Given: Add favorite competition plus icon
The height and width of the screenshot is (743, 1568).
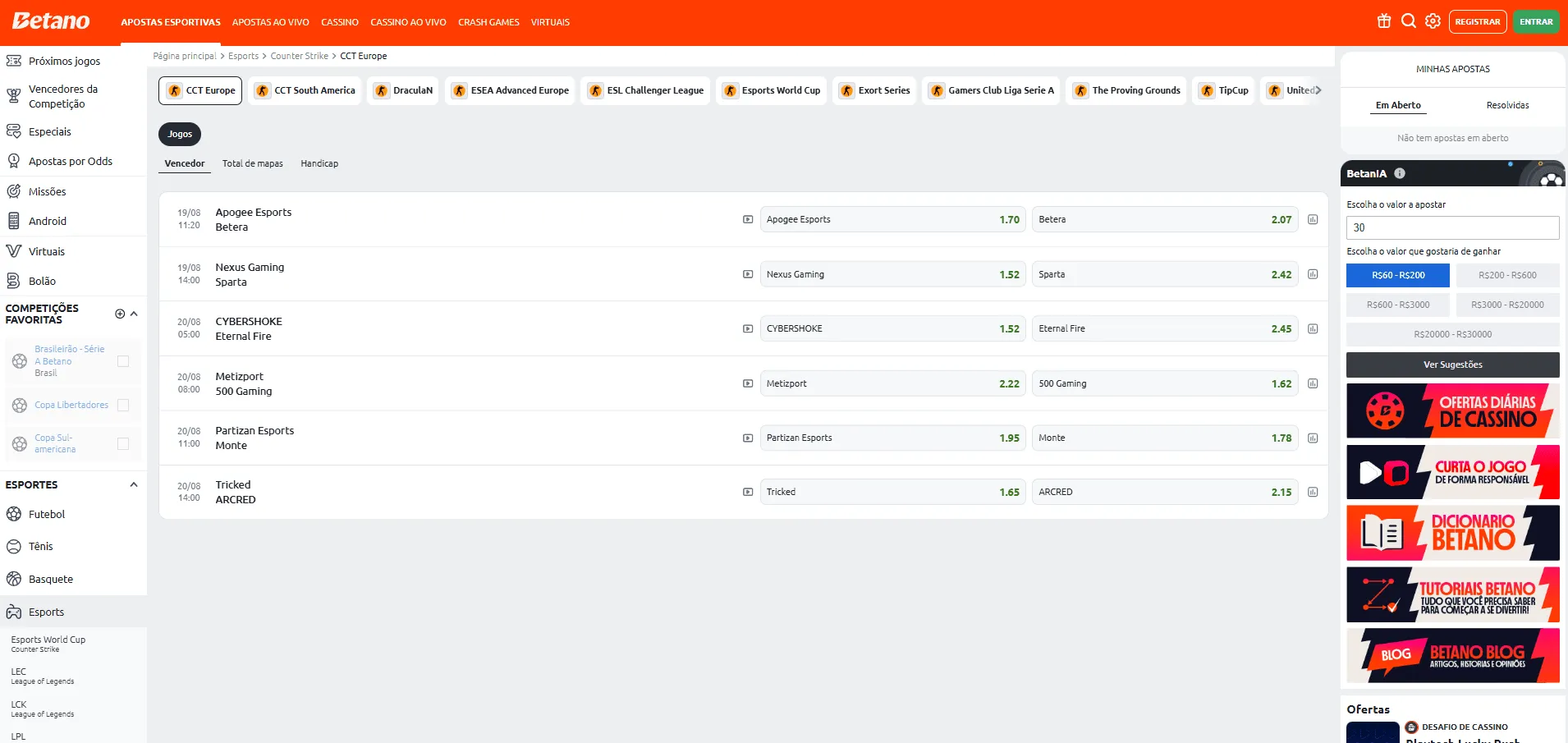Looking at the screenshot, I should 120,314.
